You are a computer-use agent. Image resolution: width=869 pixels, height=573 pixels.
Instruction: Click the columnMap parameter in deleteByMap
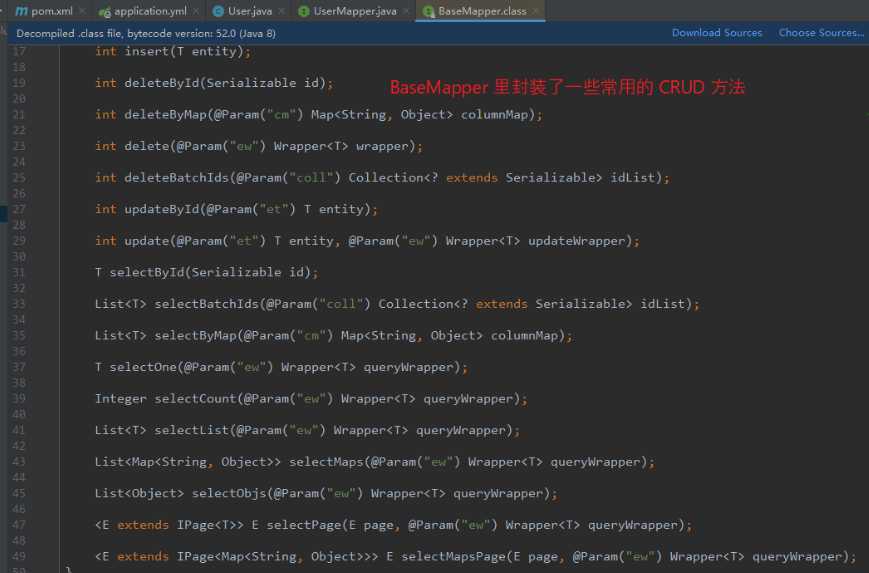click(x=494, y=114)
